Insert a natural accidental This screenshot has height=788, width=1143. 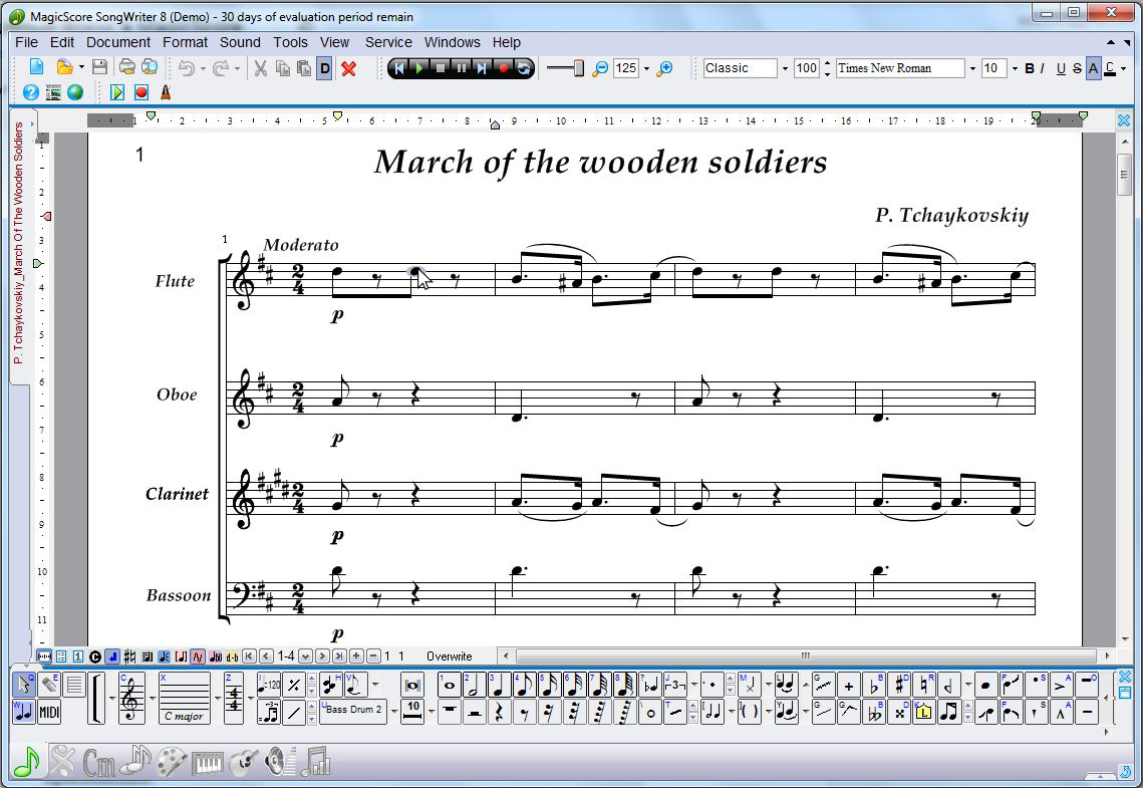(924, 685)
